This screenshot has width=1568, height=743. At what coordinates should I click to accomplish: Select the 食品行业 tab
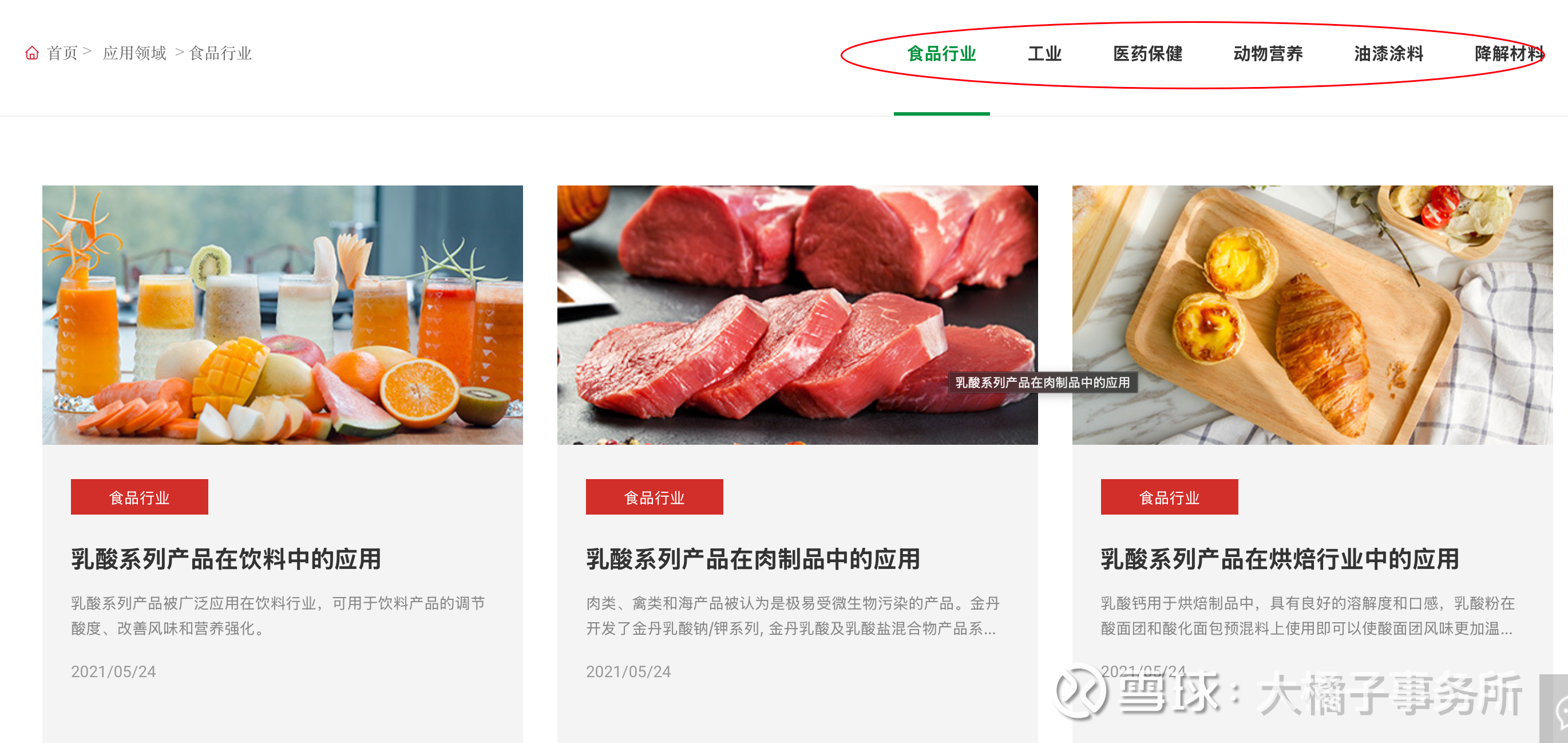pos(941,54)
